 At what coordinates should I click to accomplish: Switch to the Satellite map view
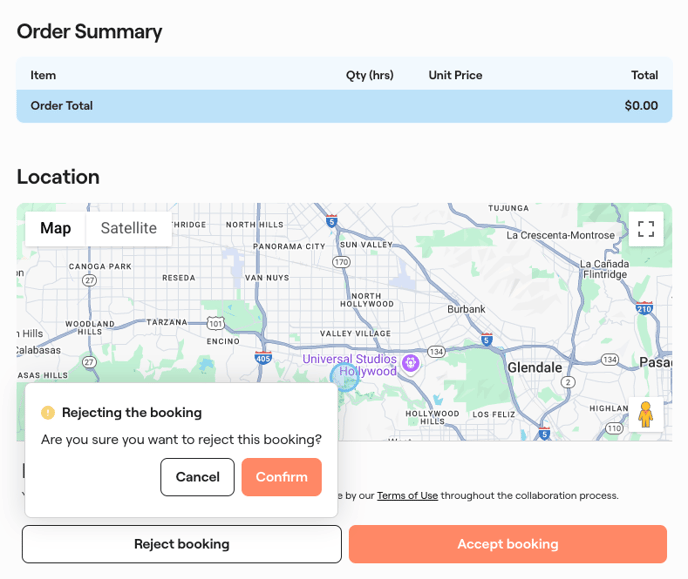(x=129, y=228)
